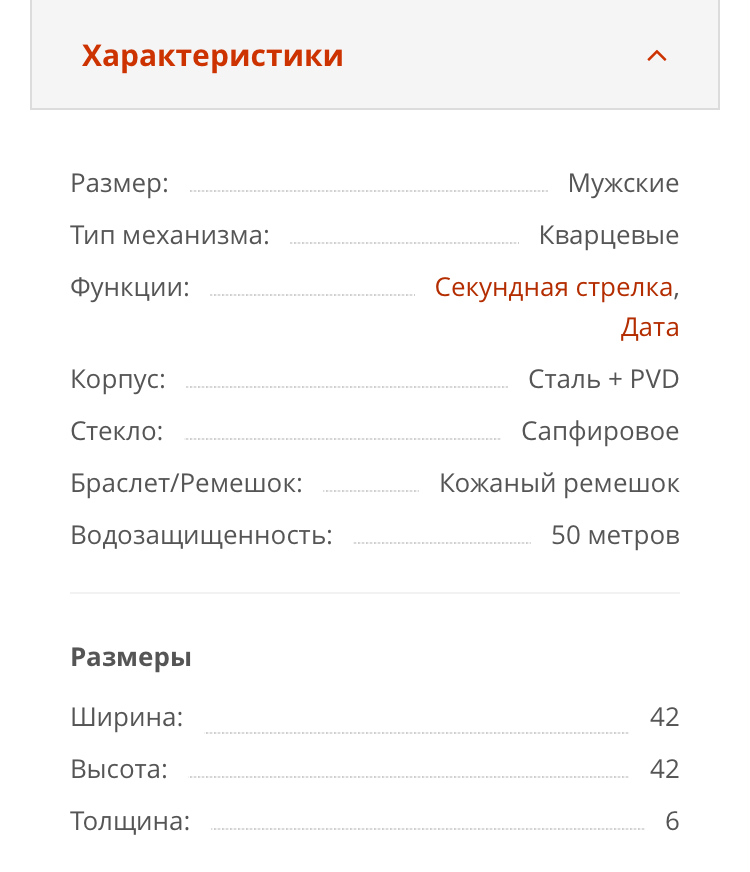Select the Кожаный ремешок value

(x=559, y=484)
